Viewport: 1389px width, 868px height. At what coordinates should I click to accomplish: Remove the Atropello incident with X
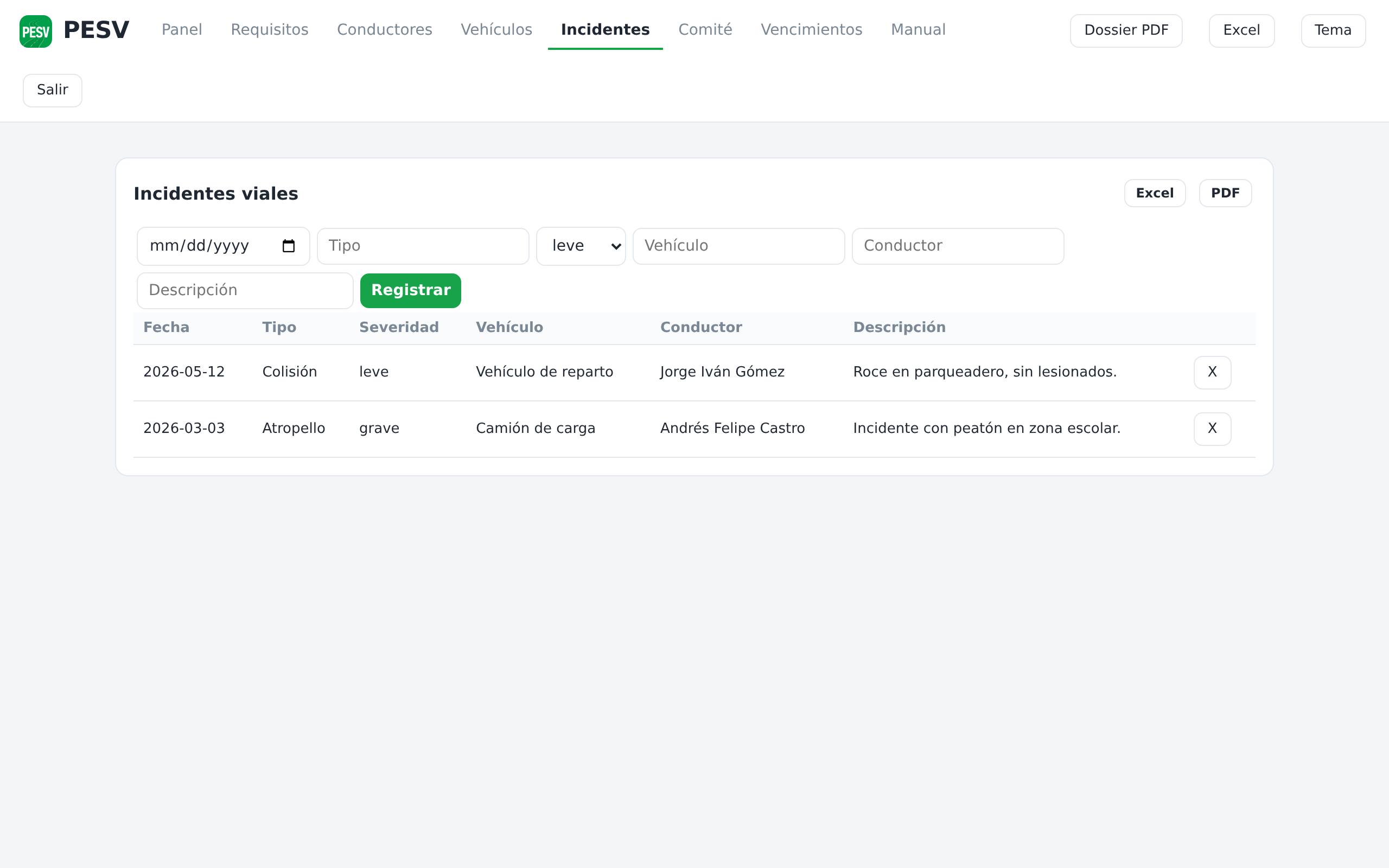1212,428
